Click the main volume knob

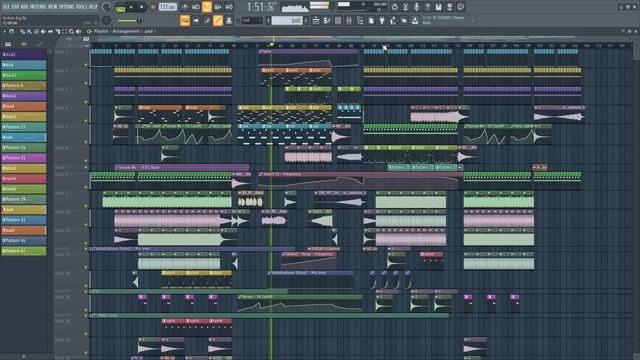[x=107, y=7]
